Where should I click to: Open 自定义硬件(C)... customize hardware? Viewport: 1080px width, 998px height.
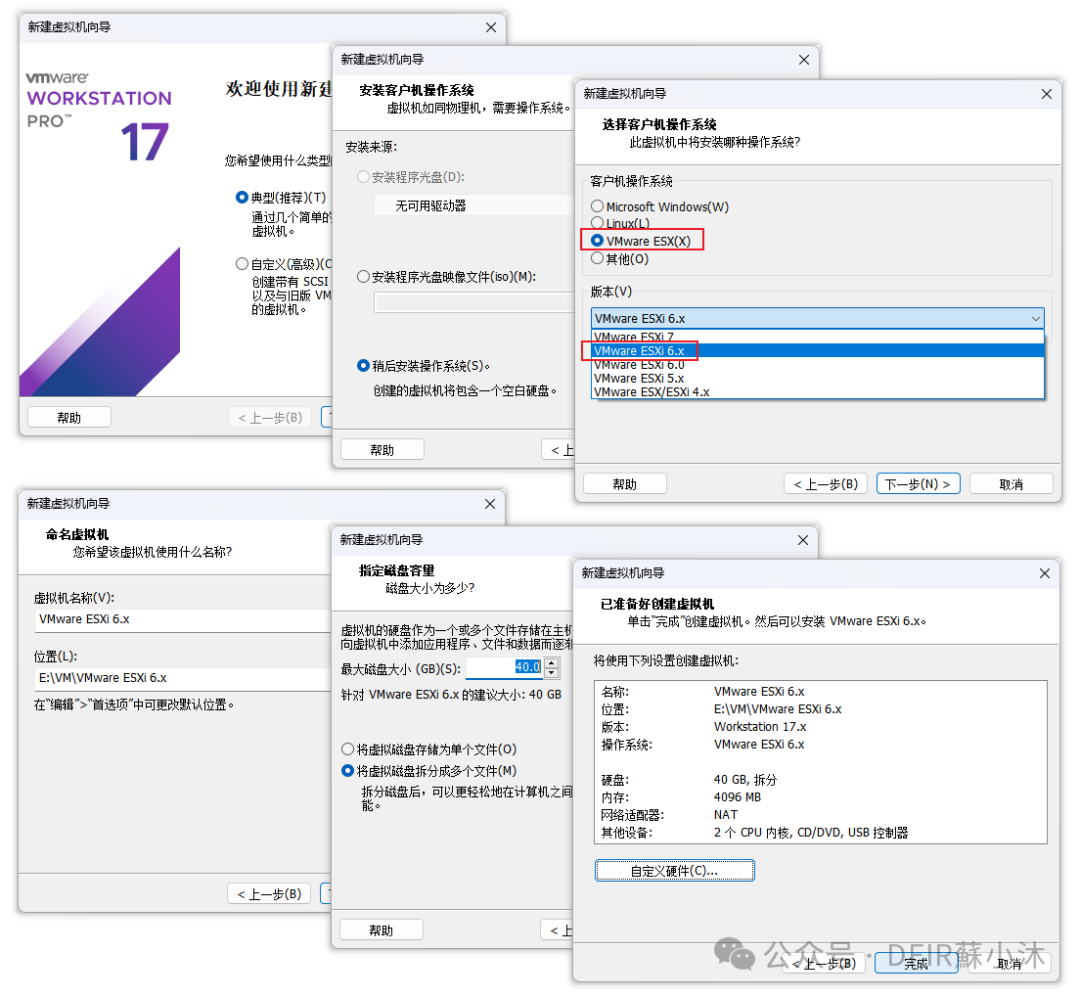coord(674,871)
